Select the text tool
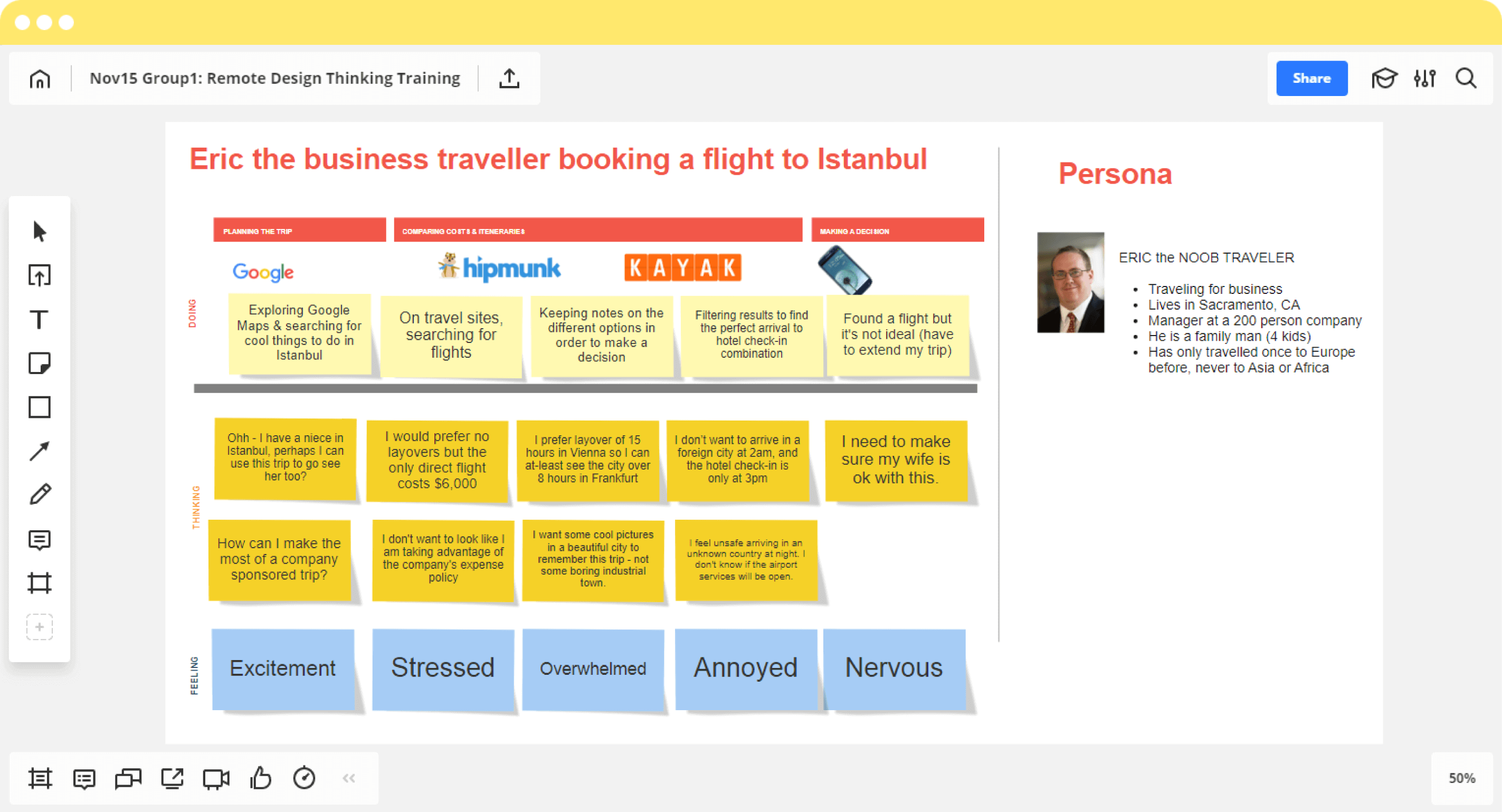 point(40,319)
